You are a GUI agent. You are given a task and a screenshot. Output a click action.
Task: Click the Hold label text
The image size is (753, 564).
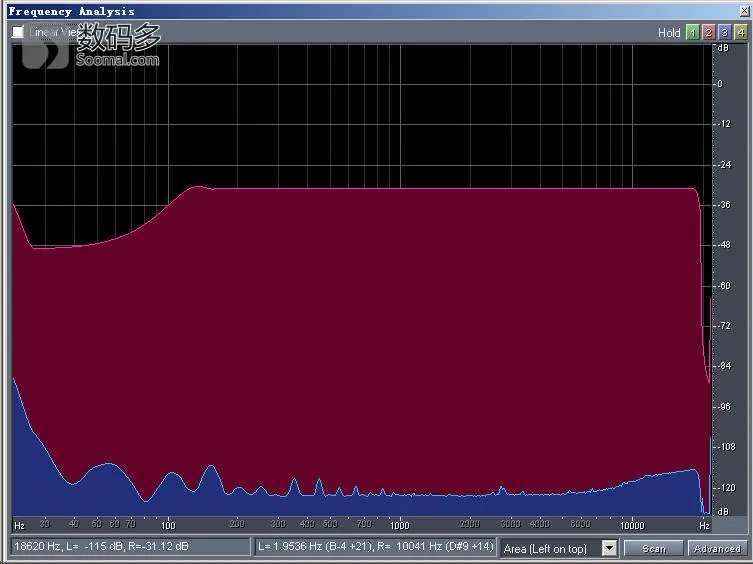coord(669,33)
